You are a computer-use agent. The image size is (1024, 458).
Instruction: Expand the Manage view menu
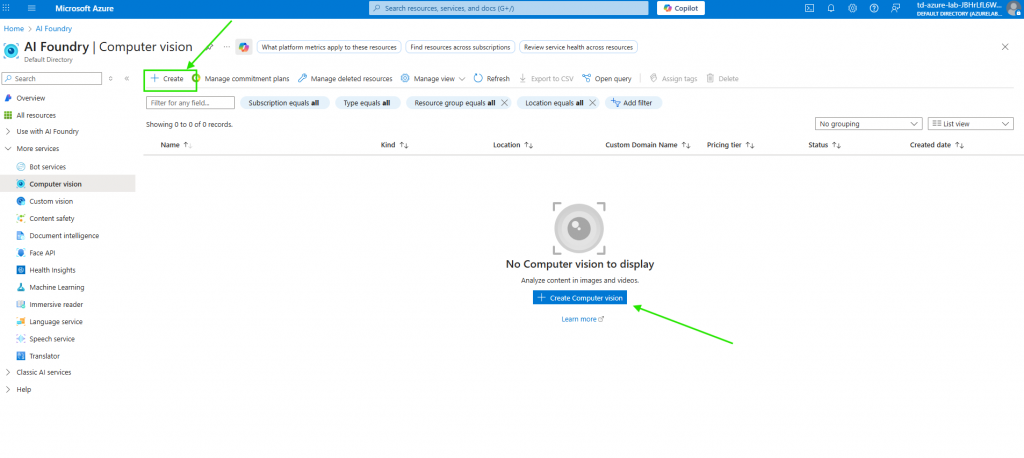coord(433,78)
